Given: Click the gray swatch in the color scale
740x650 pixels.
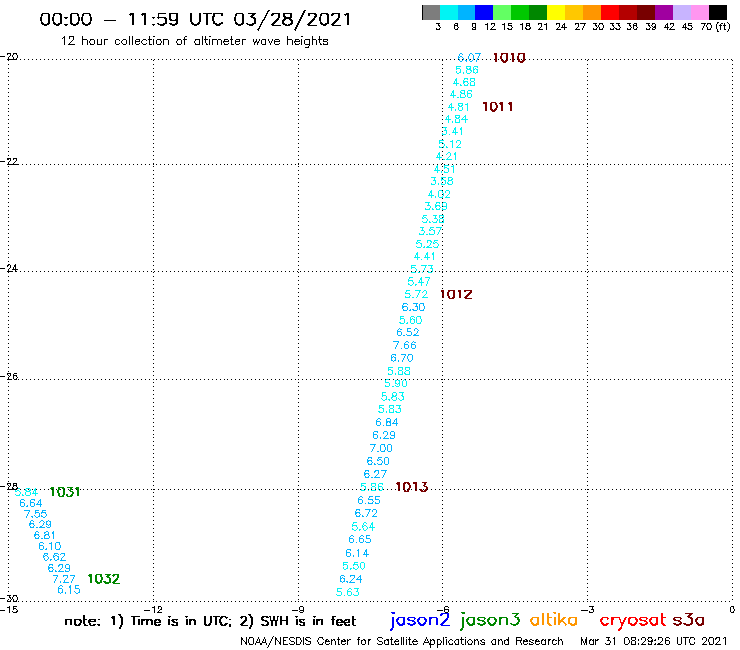Looking at the screenshot, I should pos(431,12).
